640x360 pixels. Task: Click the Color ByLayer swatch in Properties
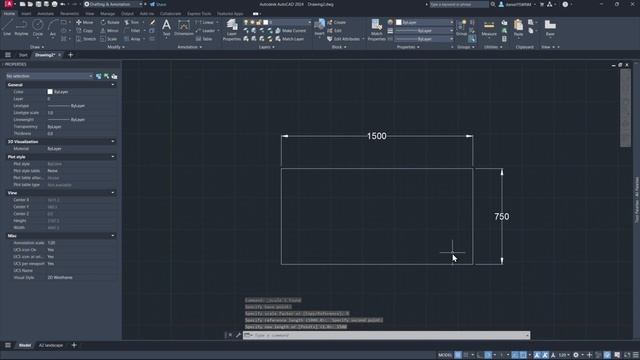tap(50, 92)
